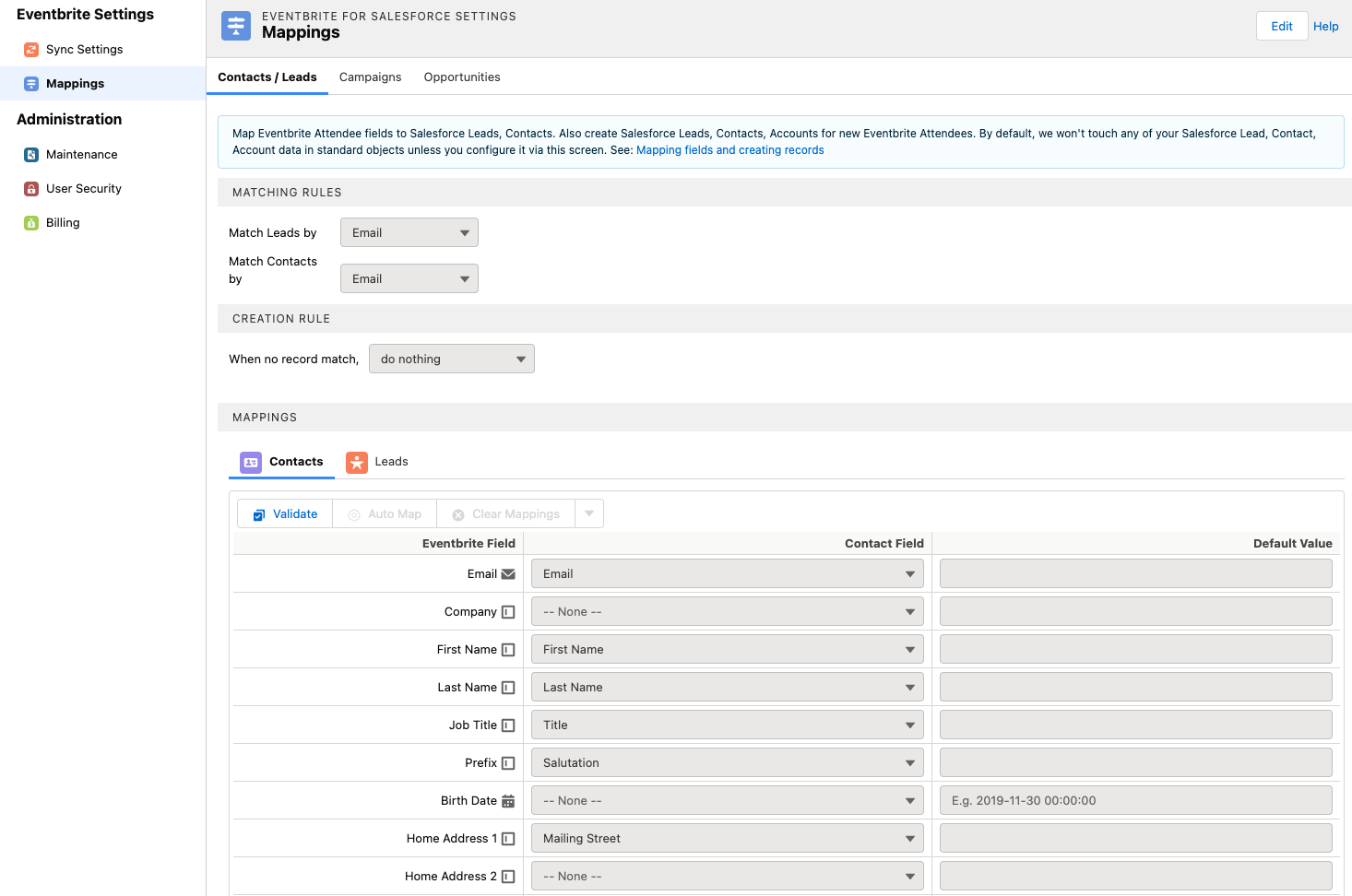The image size is (1352, 896).
Task: Click the text-type icon beside Home Address 2
Action: 508,877
